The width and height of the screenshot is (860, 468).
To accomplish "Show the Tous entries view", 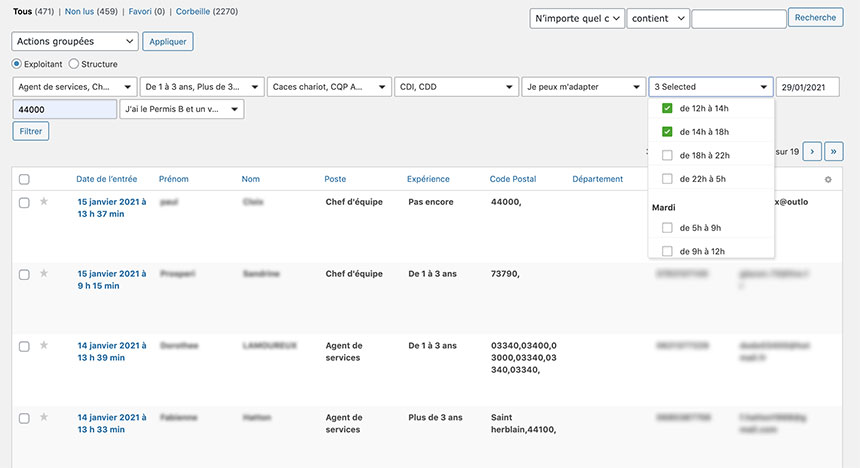I will [22, 12].
